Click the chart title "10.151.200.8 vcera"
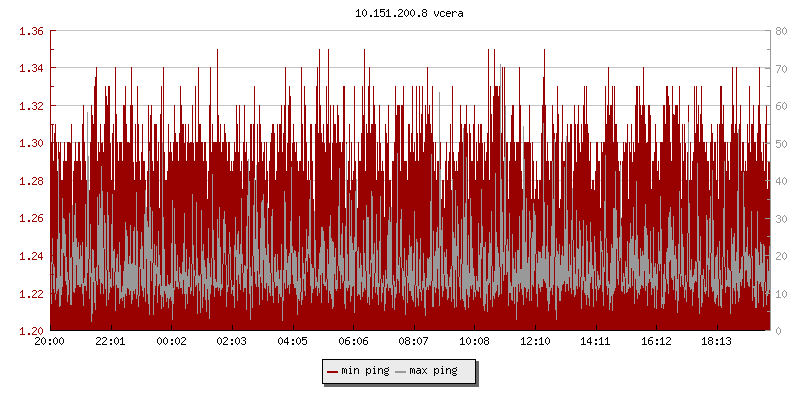Image resolution: width=800 pixels, height=400 pixels. 409,14
